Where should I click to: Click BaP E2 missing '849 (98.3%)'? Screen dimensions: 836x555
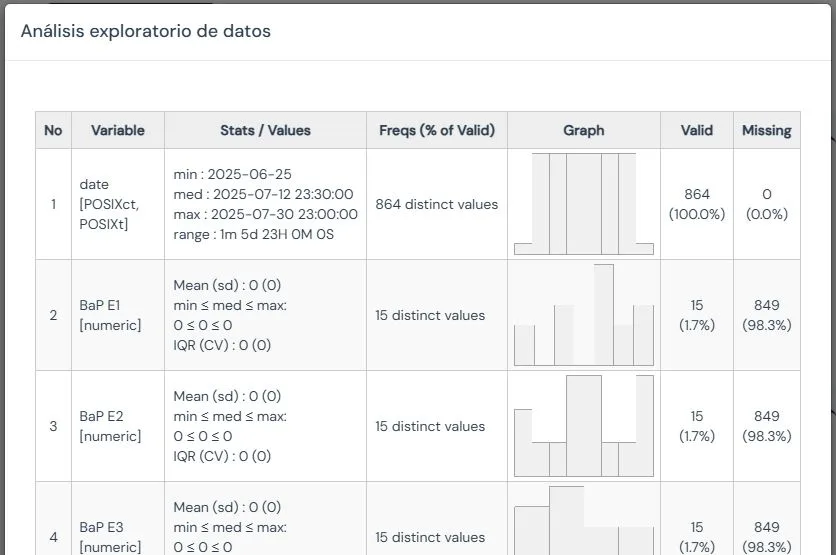(767, 426)
